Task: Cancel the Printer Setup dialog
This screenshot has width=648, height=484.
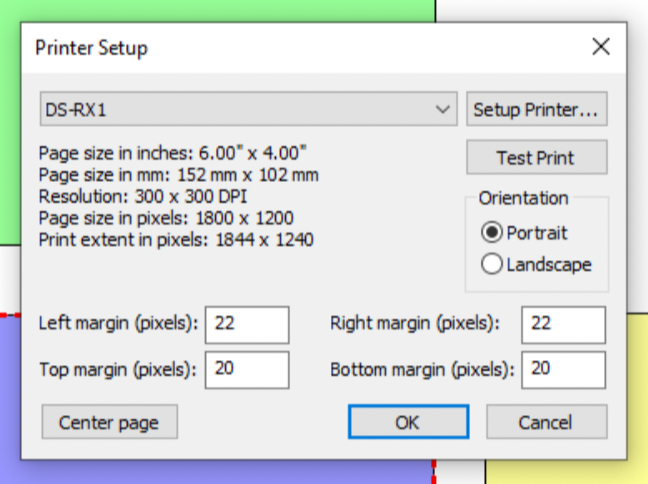Action: click(546, 422)
